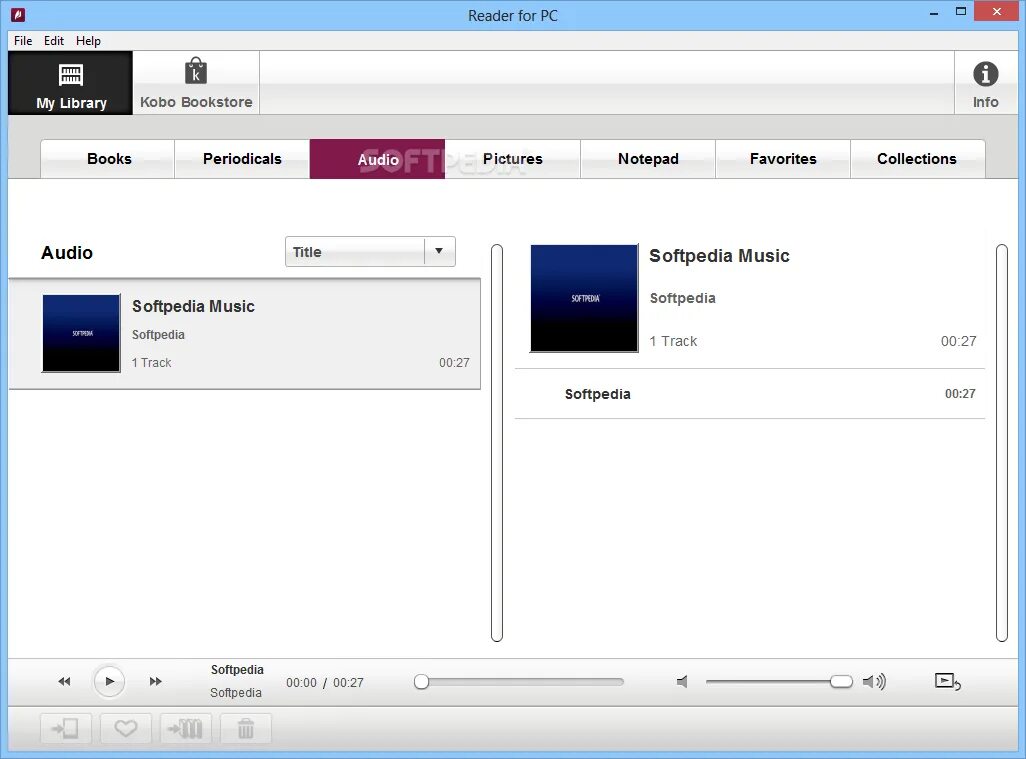Skip to next track
Screen dimensions: 1026x759
[x=155, y=682]
